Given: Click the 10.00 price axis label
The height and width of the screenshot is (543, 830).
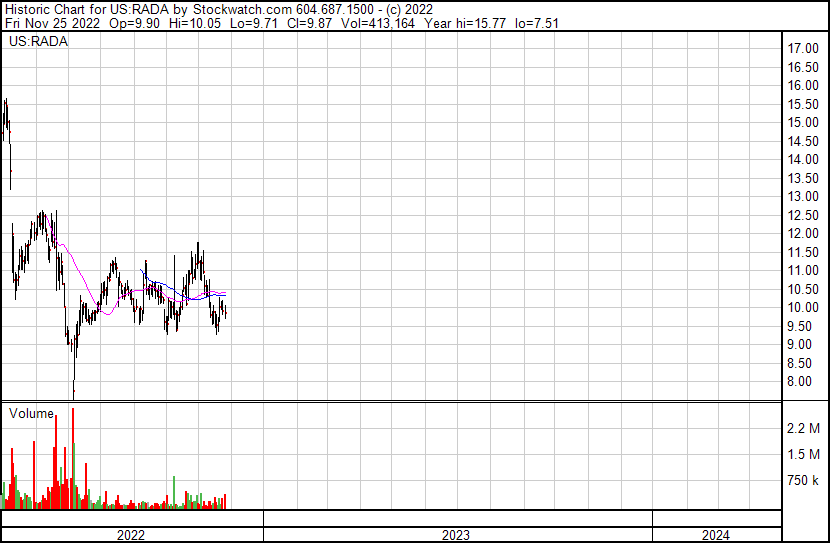Looking at the screenshot, I should pyautogui.click(x=803, y=307).
